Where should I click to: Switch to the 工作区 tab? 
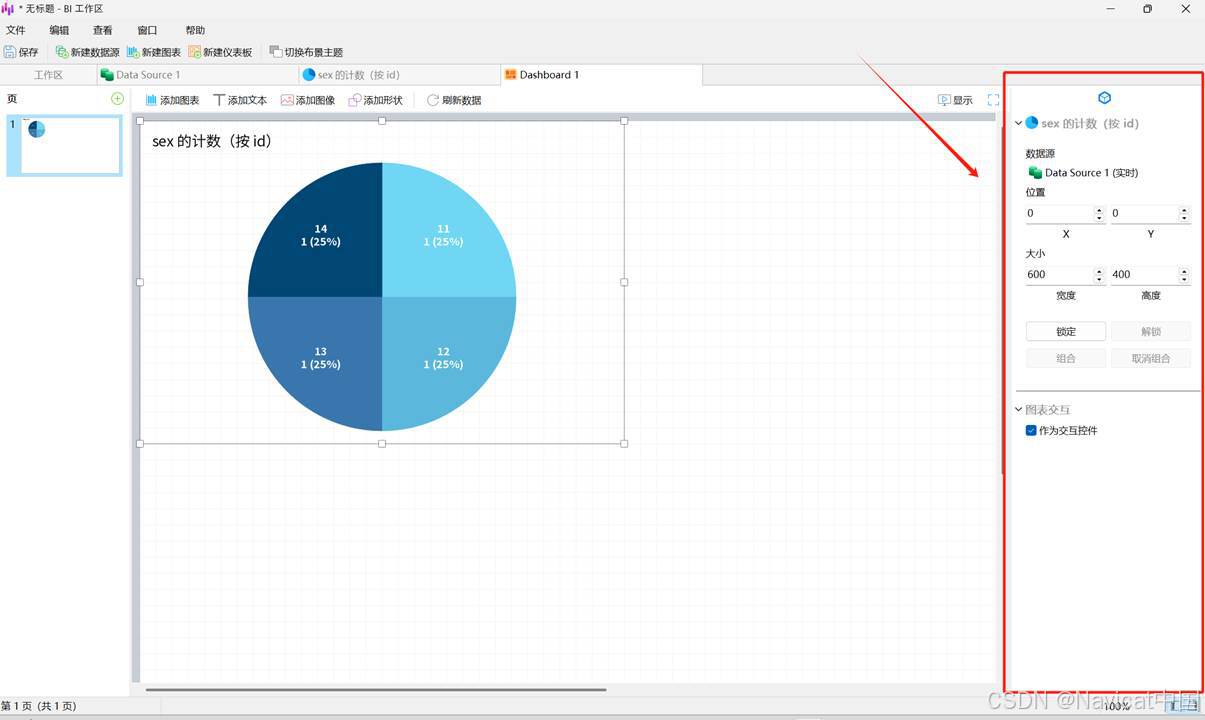point(48,75)
